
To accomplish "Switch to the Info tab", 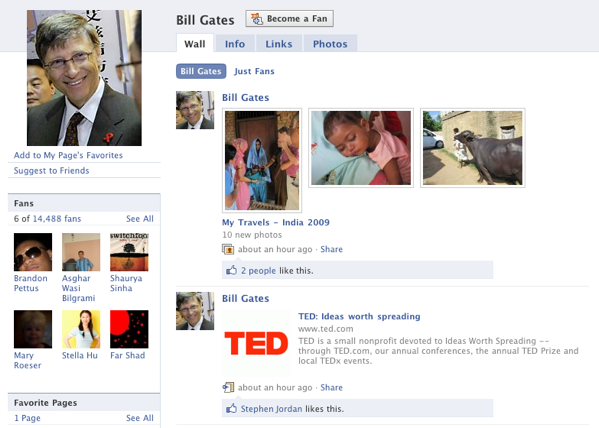I will (x=235, y=44).
